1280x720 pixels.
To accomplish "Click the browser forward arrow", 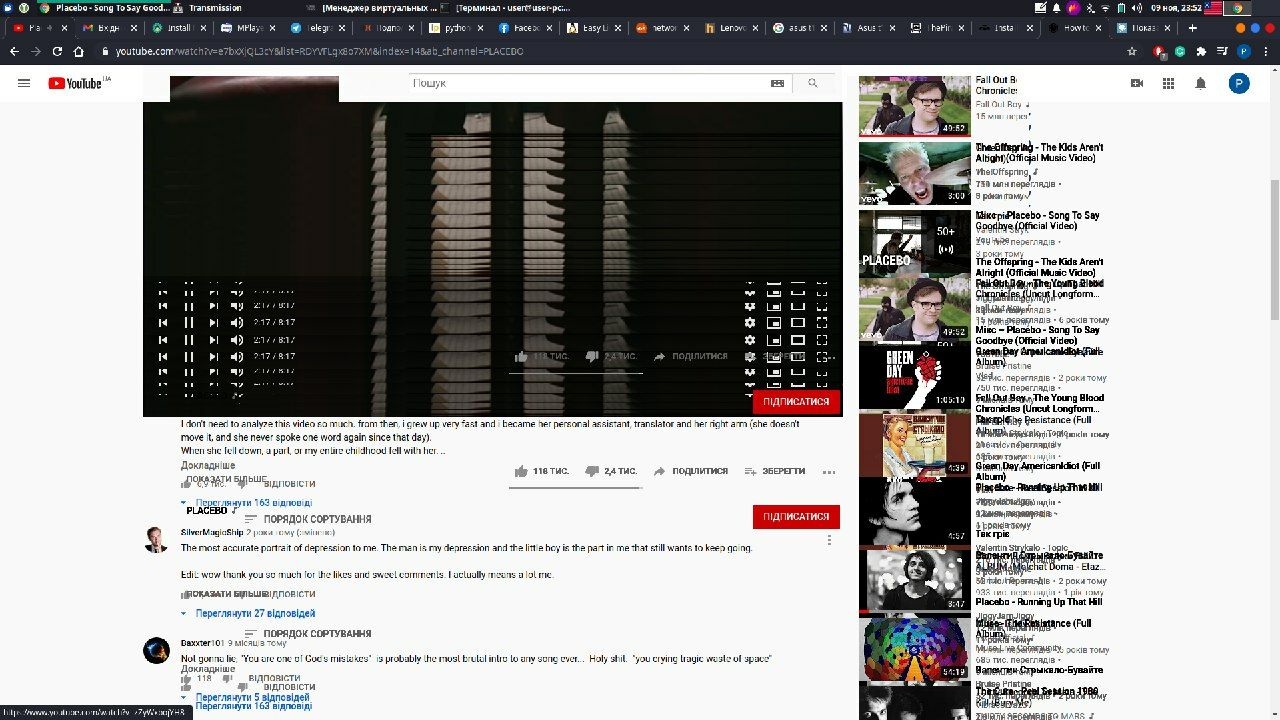I will tap(35, 51).
